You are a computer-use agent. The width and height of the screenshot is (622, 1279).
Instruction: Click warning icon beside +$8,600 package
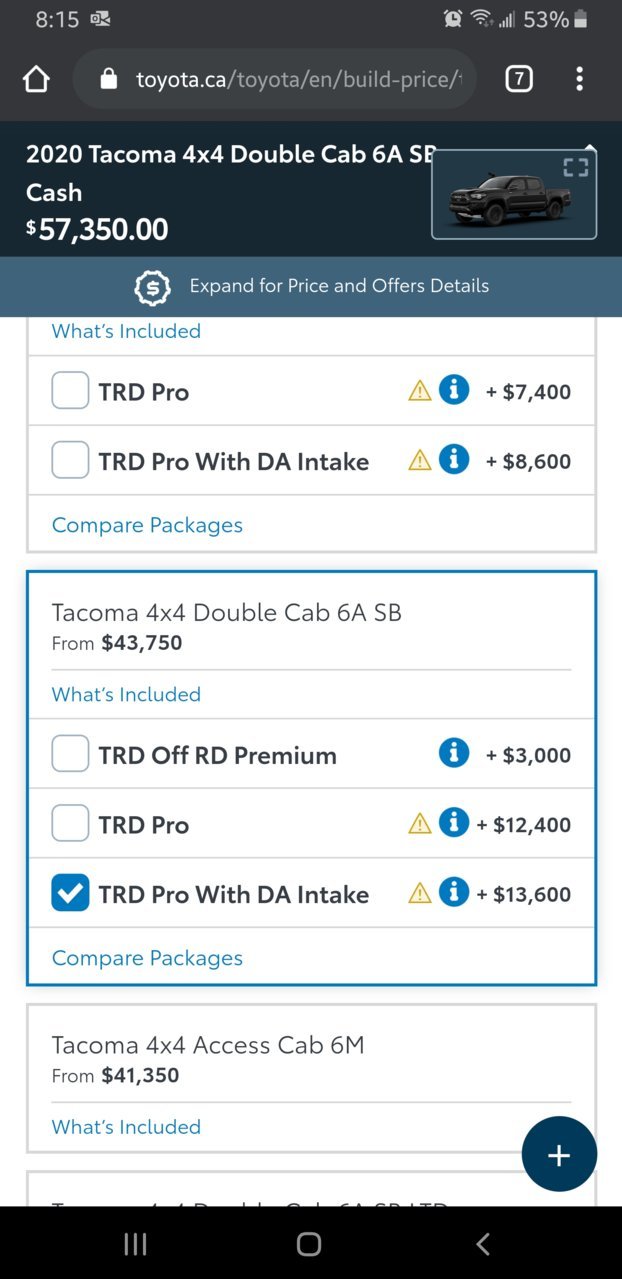click(420, 460)
